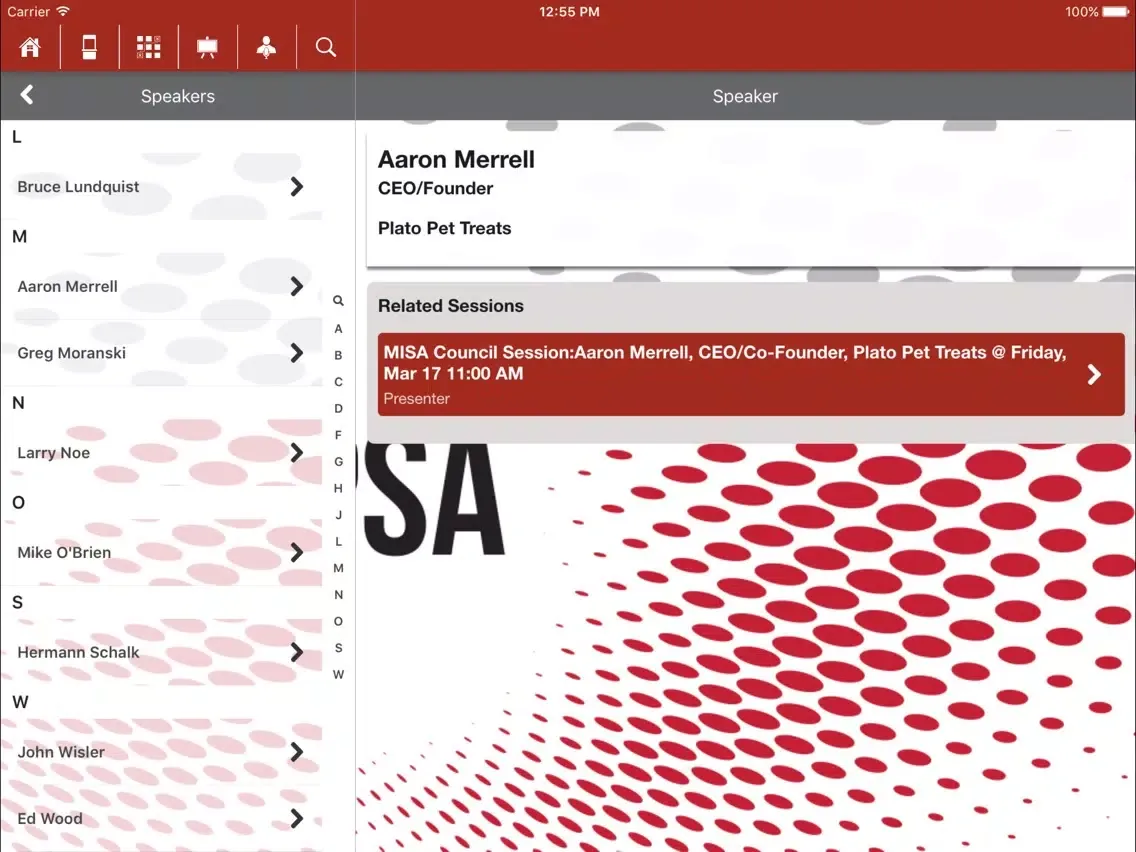This screenshot has height=852, width=1136.
Task: Tap the search icon atop alphabet index
Action: tap(338, 301)
